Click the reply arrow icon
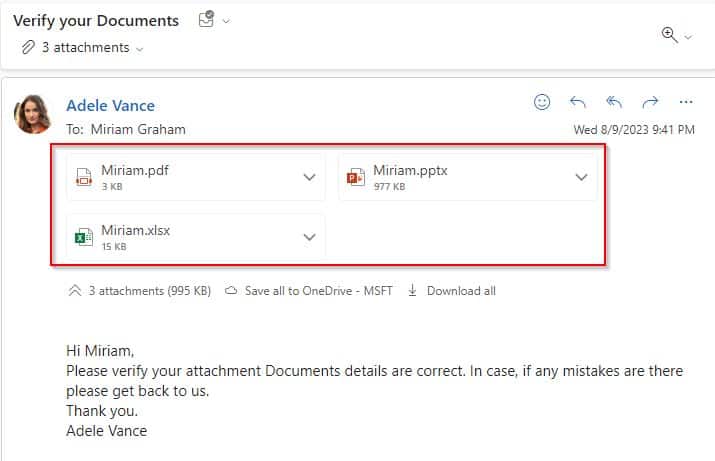The width and height of the screenshot is (715, 461). pyautogui.click(x=577, y=102)
